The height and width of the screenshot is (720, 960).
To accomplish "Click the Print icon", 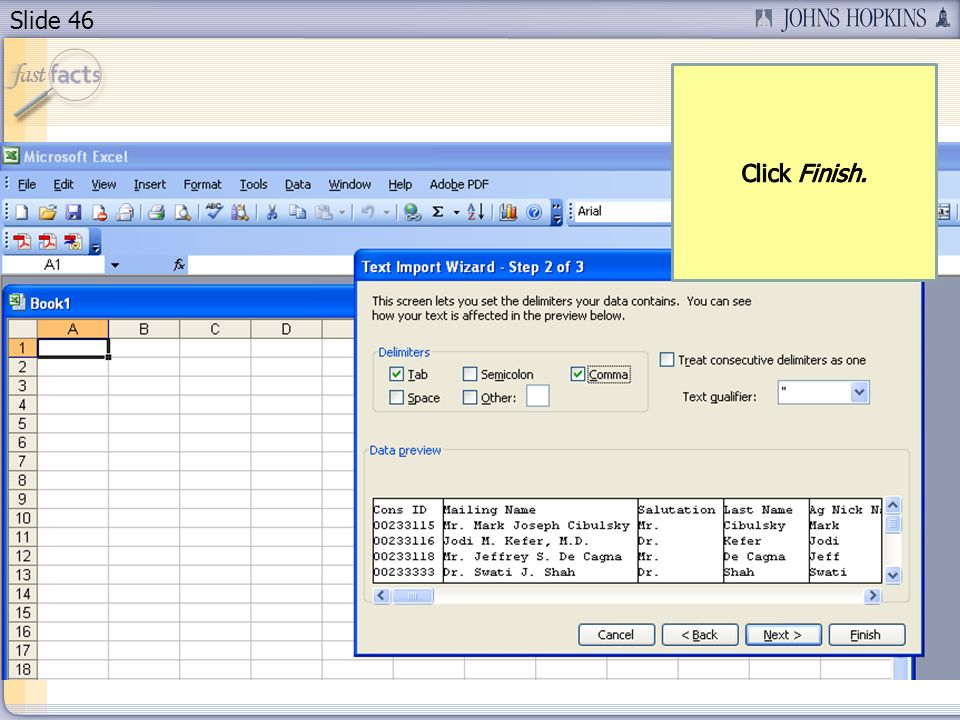I will 156,212.
